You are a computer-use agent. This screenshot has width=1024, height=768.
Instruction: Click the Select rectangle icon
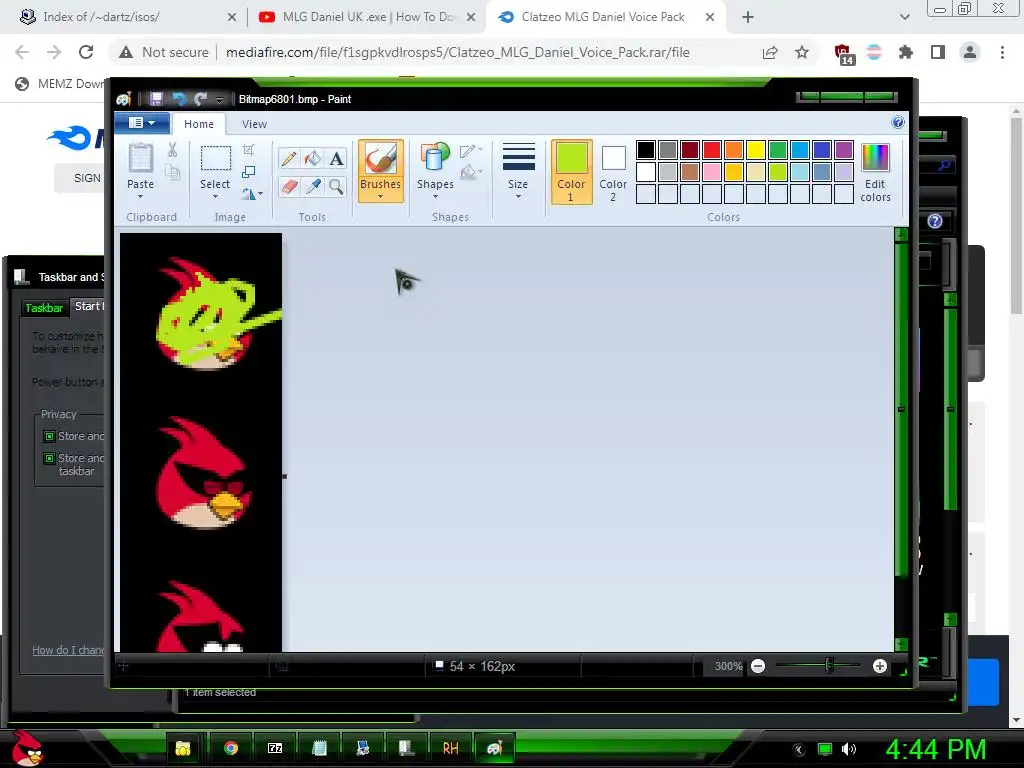(x=215, y=159)
